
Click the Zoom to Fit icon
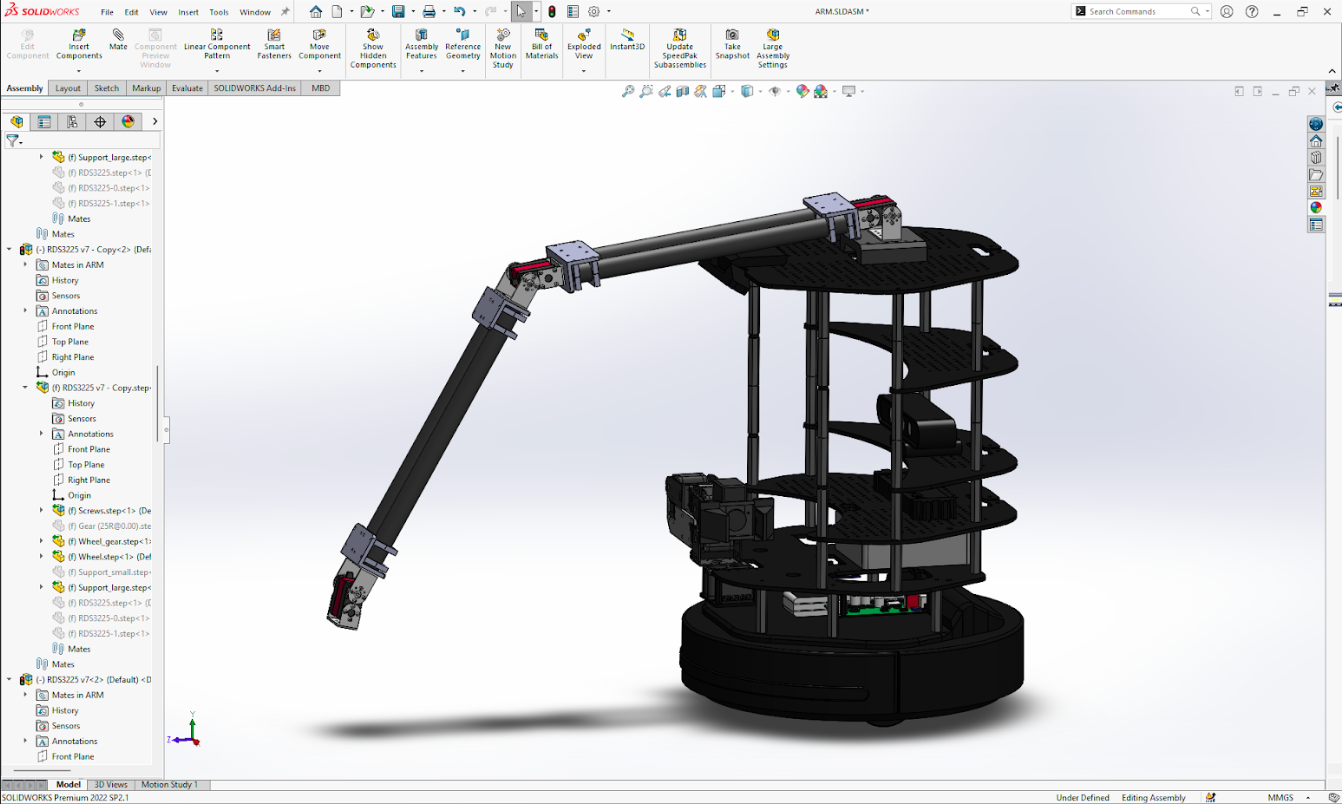pos(628,91)
